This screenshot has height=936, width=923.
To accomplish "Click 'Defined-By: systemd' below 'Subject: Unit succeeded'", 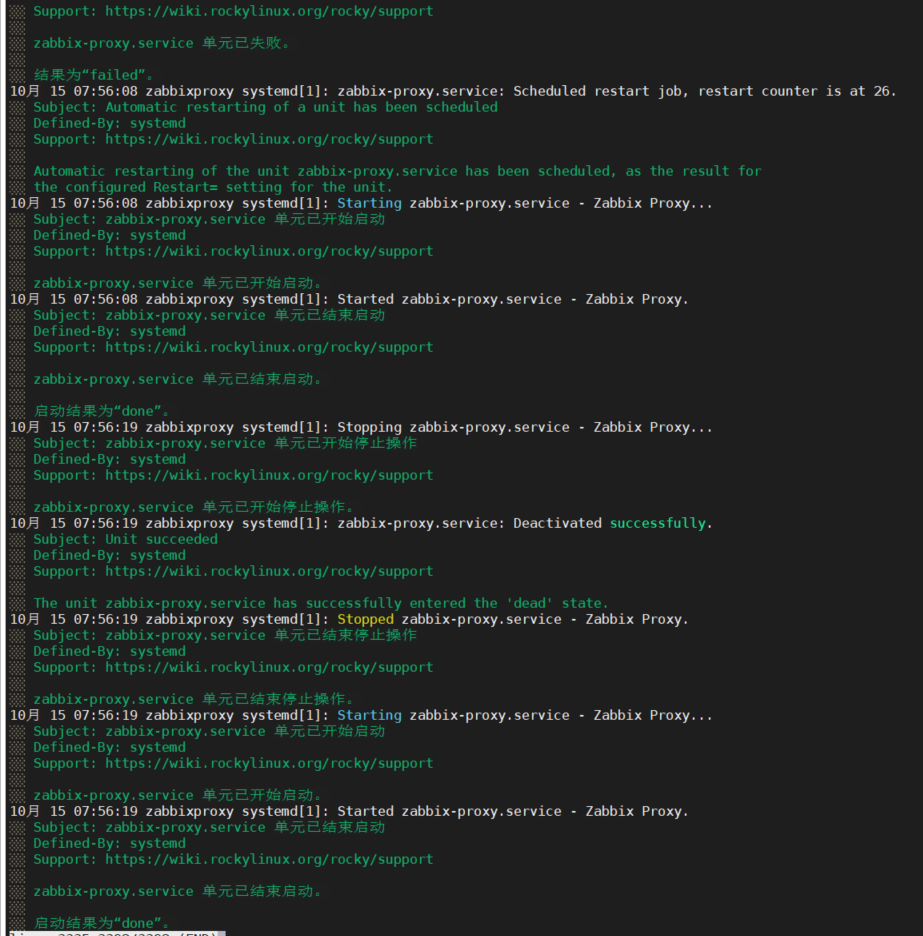I will [x=109, y=556].
